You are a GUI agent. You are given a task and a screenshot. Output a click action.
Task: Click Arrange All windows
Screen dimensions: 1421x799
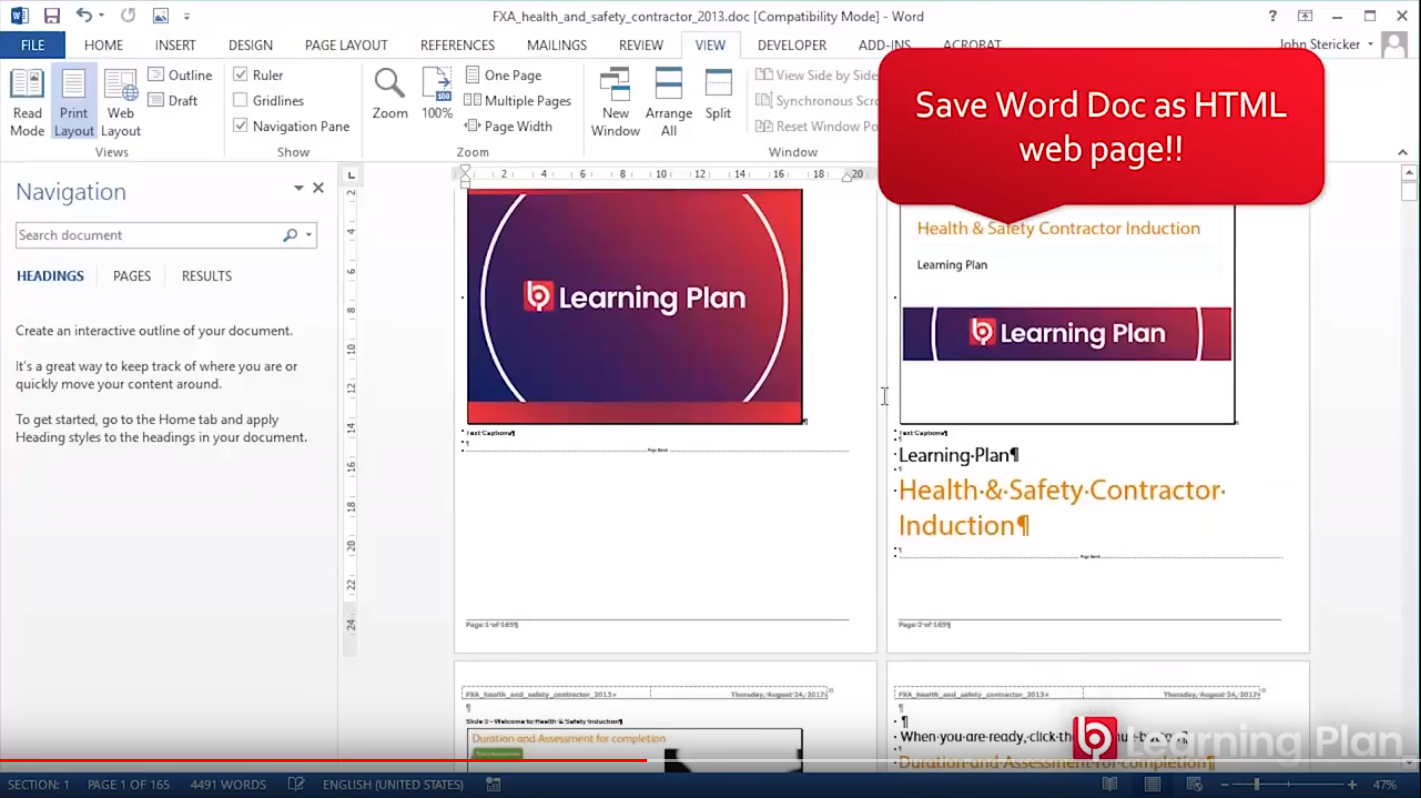pyautogui.click(x=668, y=102)
